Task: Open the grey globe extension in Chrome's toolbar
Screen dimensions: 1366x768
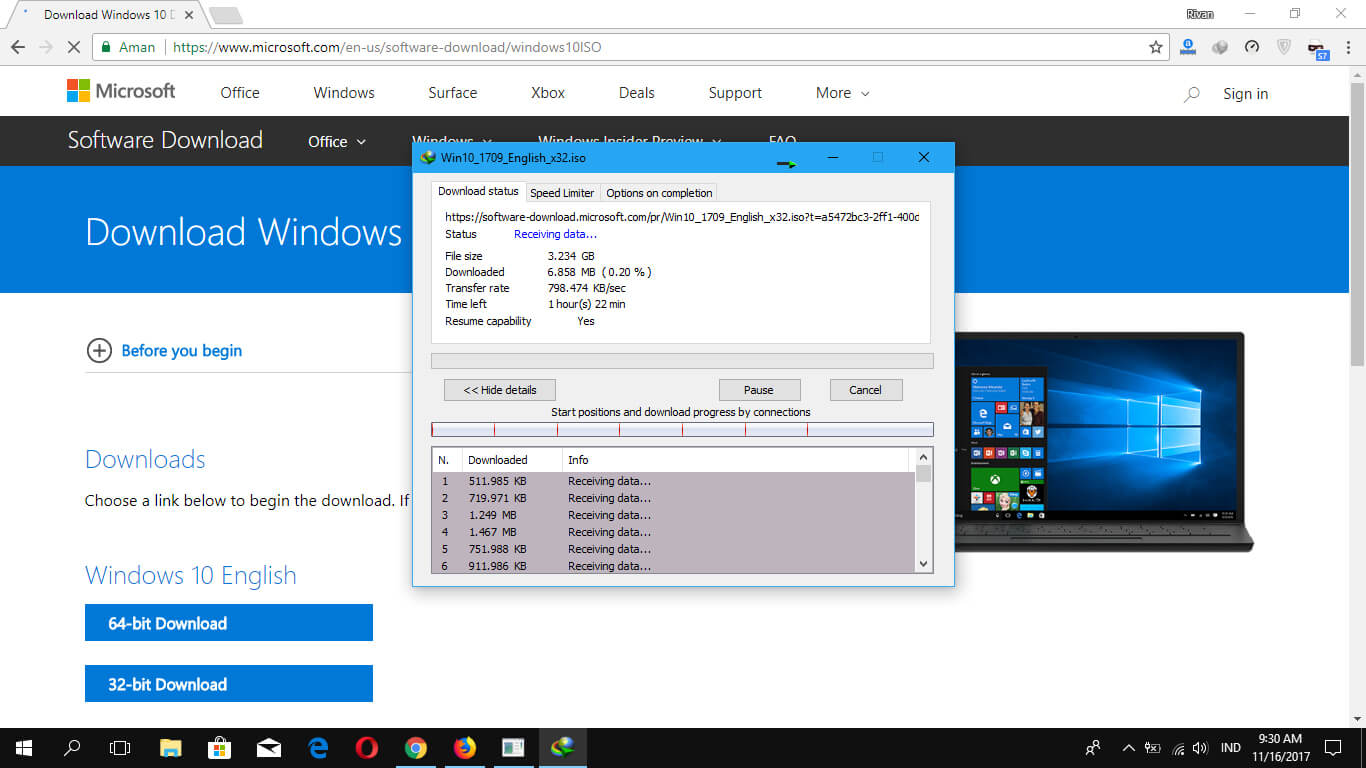Action: pyautogui.click(x=1220, y=47)
